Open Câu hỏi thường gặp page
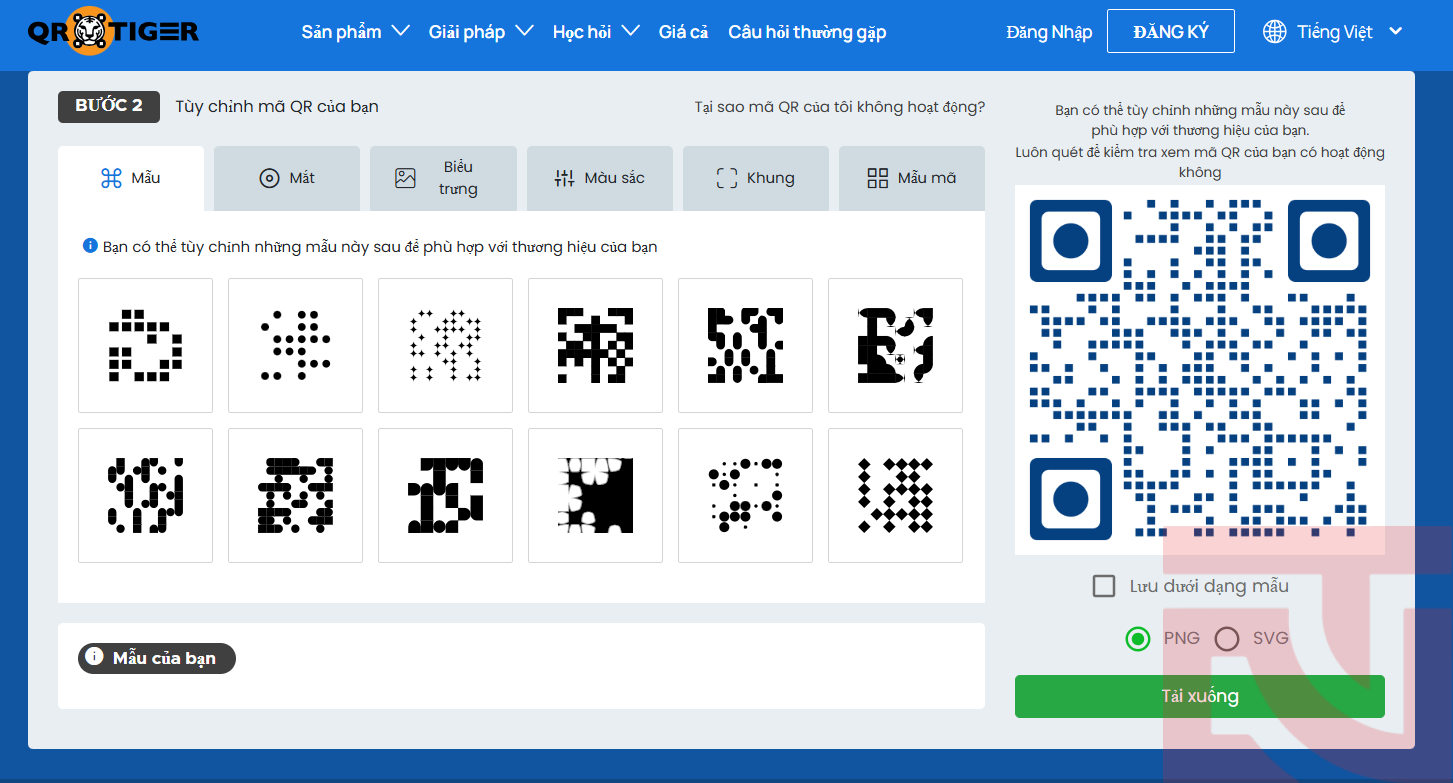The image size is (1453, 783). [807, 32]
